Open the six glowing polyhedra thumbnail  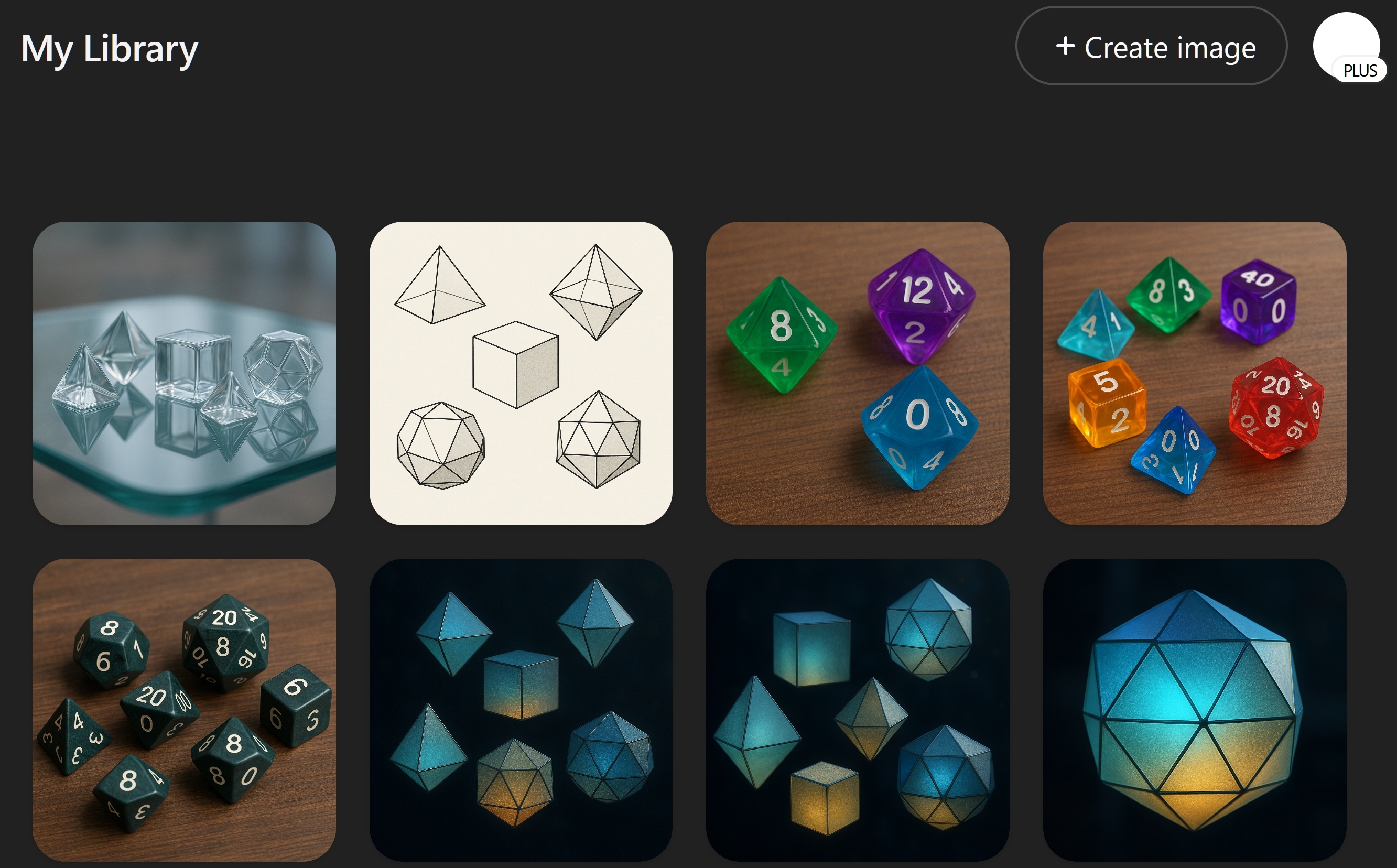coord(521,710)
